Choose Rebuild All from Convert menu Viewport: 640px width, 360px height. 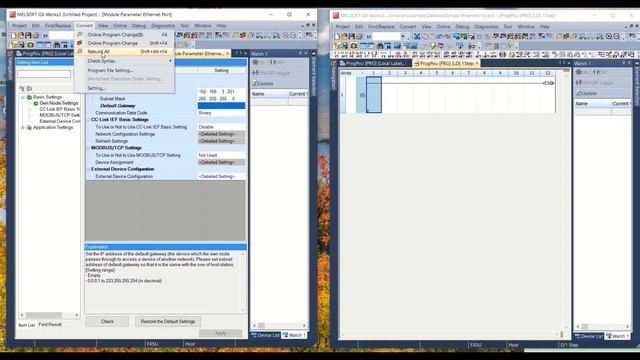125,52
